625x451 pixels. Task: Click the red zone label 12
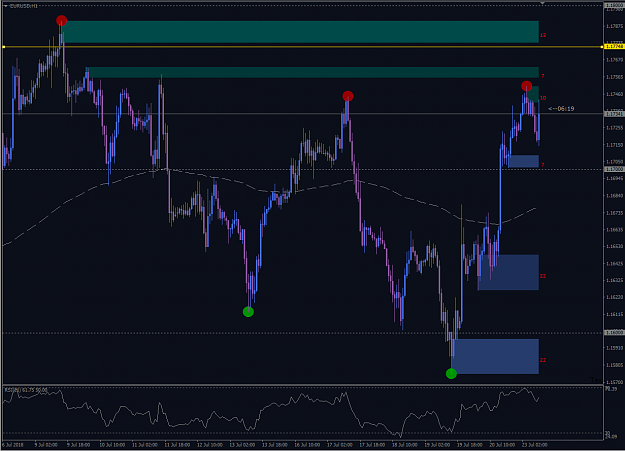coord(543,35)
